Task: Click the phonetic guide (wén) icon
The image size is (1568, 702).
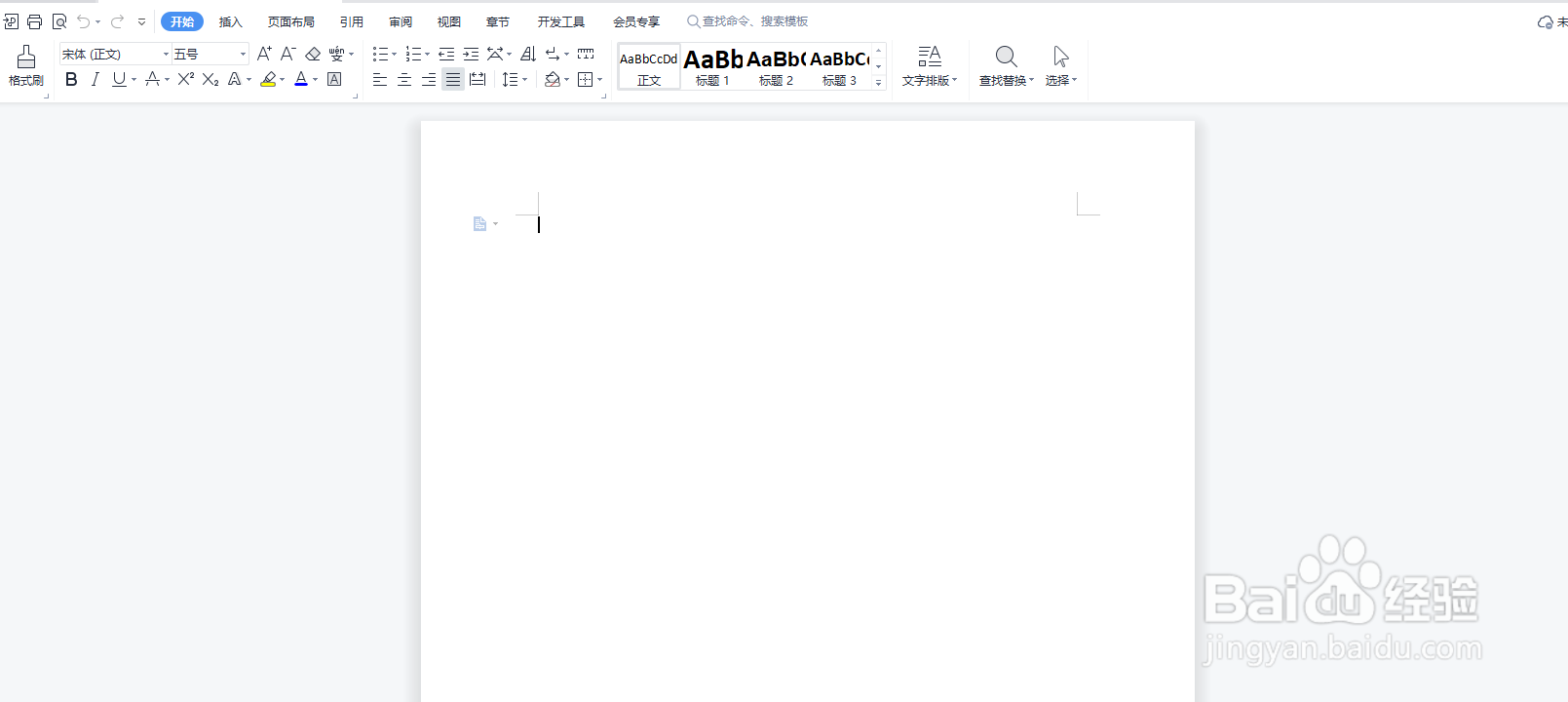Action: pyautogui.click(x=336, y=54)
